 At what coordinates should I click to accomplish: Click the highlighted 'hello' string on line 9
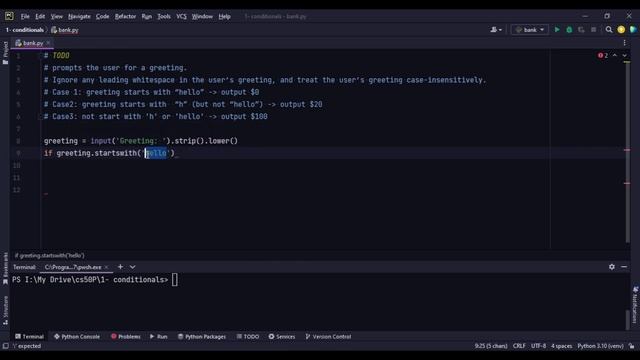(156, 153)
